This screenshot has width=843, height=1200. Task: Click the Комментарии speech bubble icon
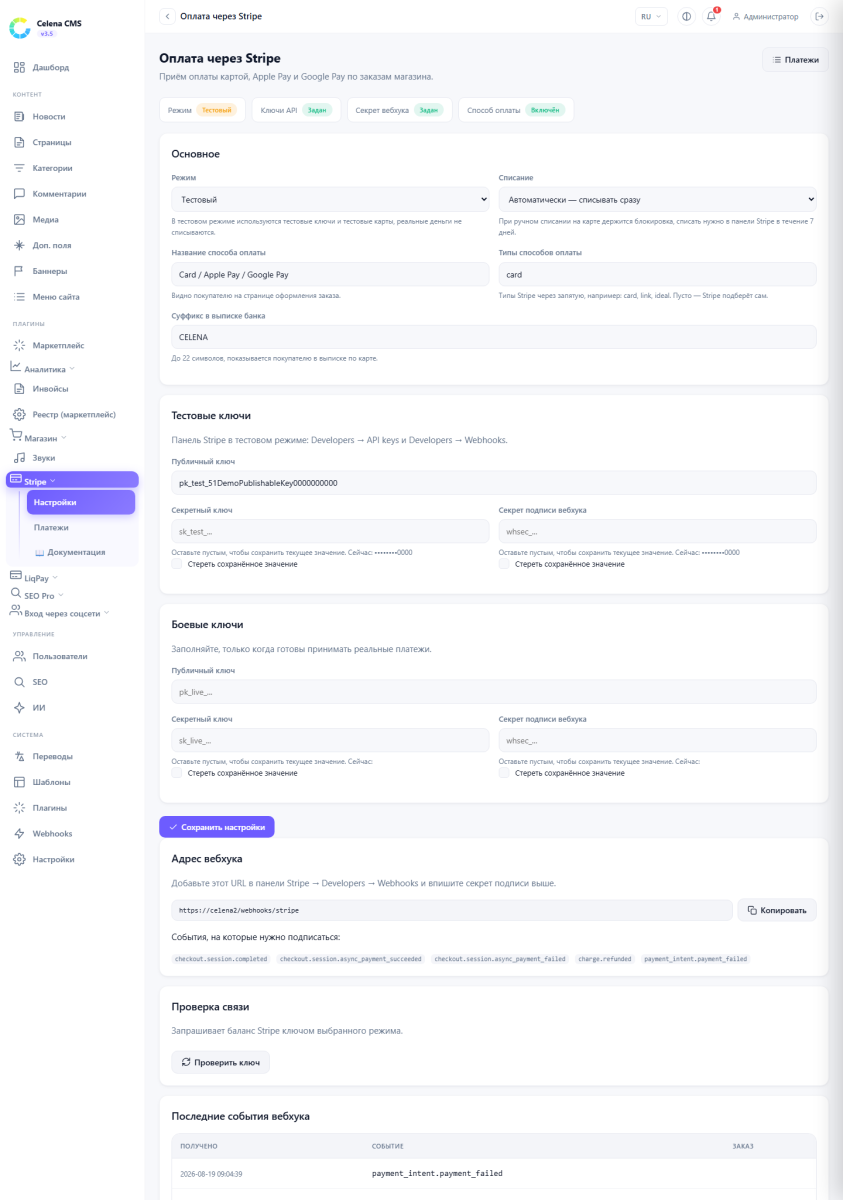click(19, 194)
